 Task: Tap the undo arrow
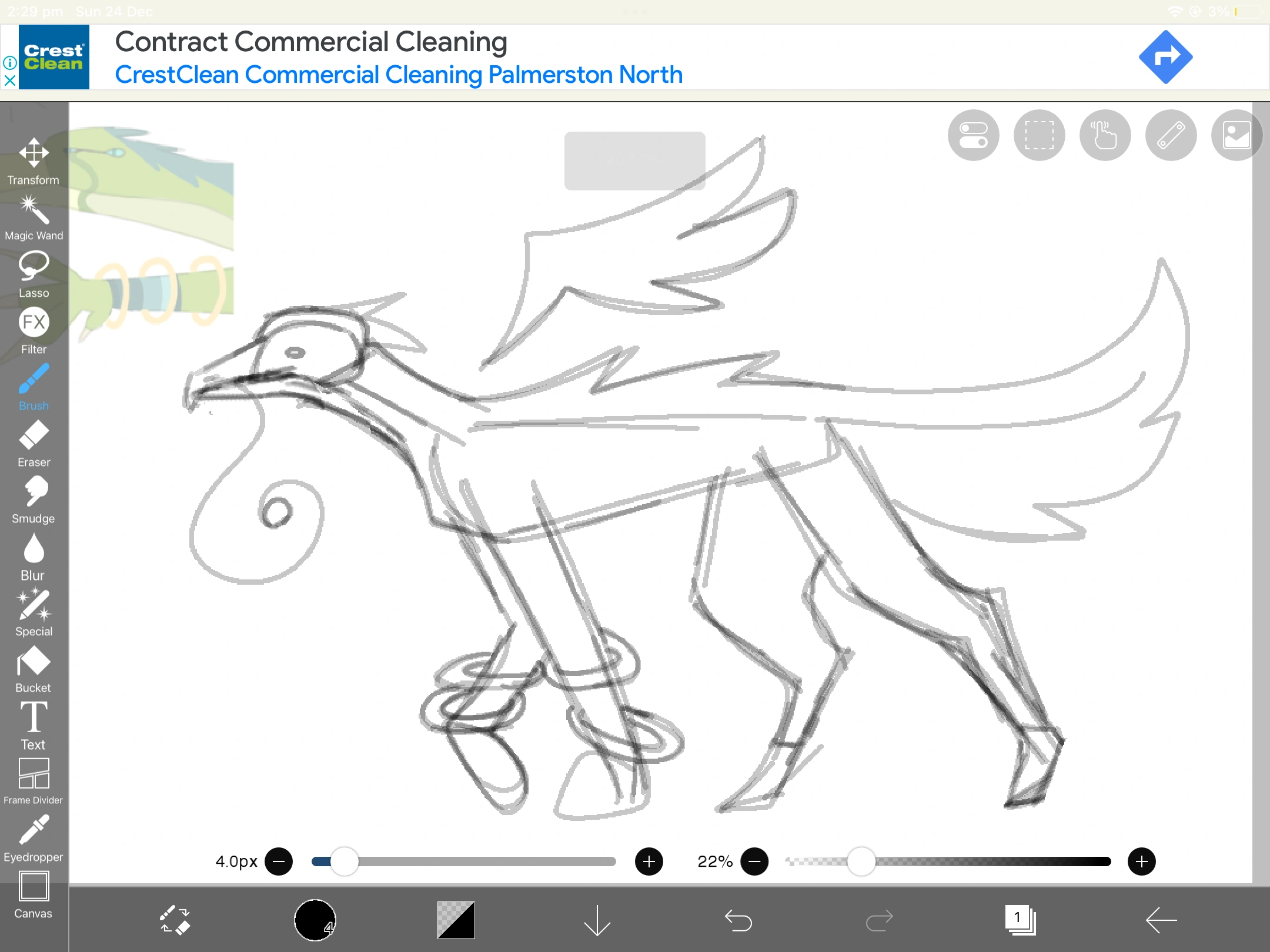click(738, 920)
